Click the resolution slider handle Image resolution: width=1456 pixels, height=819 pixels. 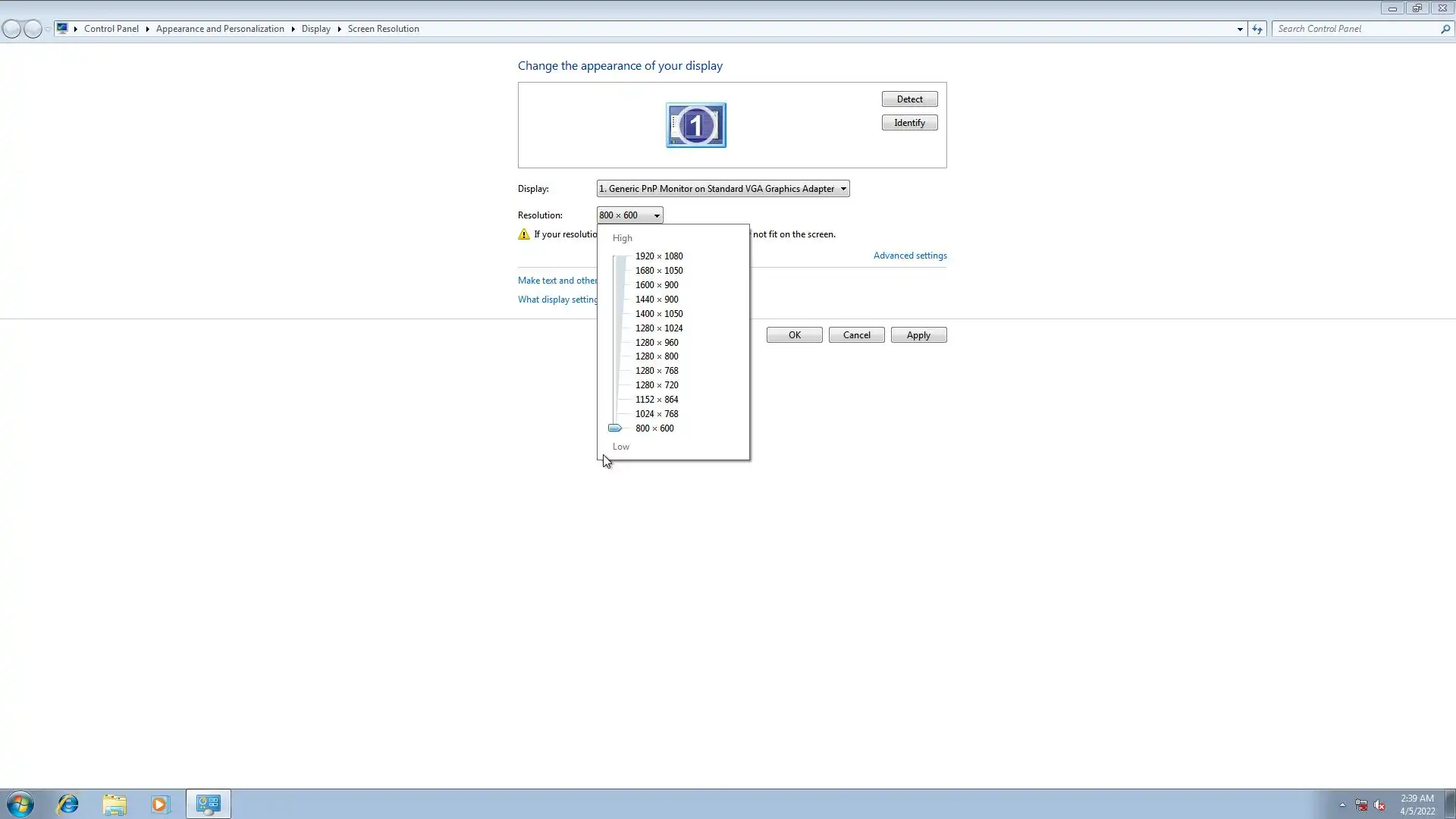coord(615,428)
